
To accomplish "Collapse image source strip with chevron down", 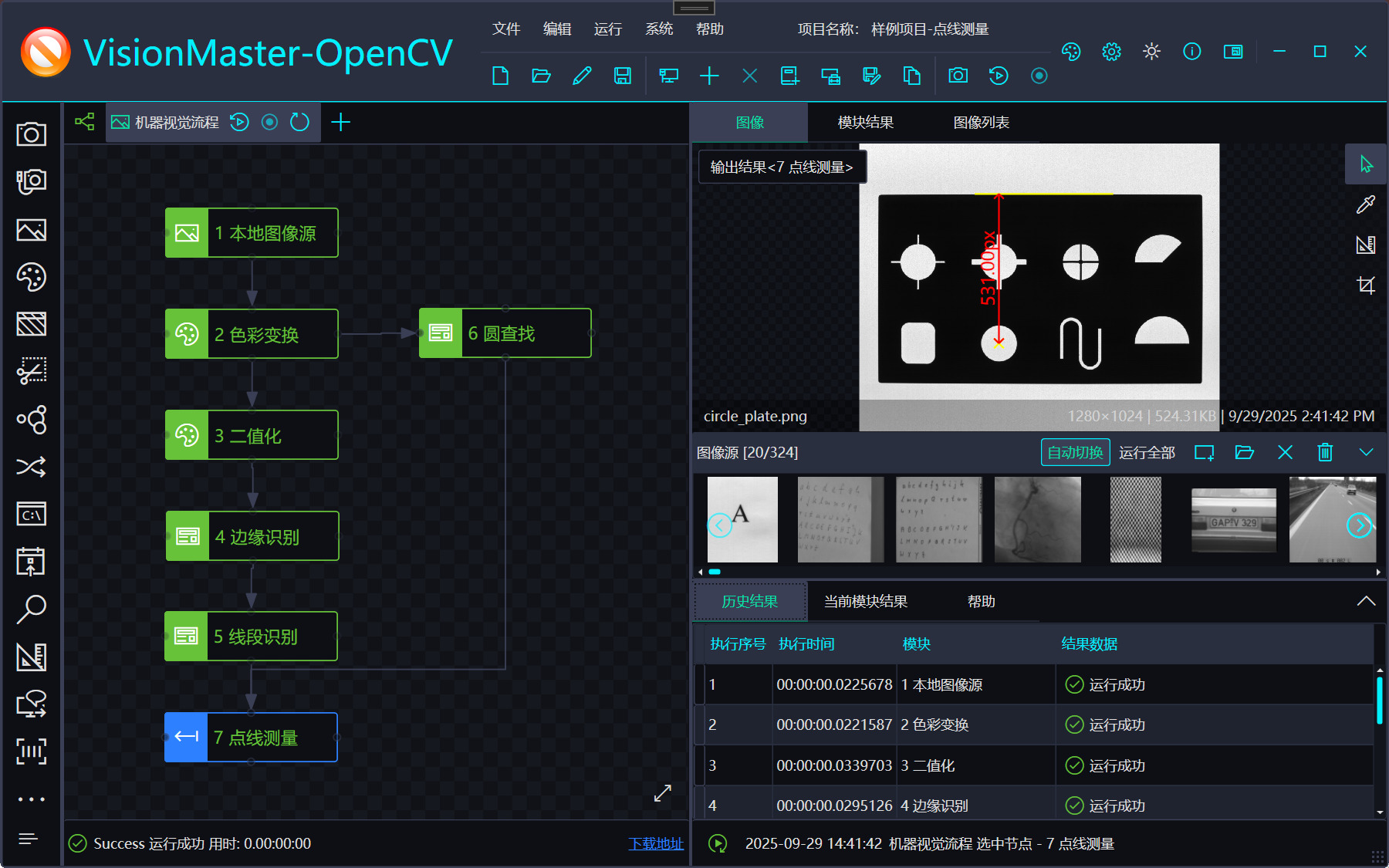I will point(1366,453).
